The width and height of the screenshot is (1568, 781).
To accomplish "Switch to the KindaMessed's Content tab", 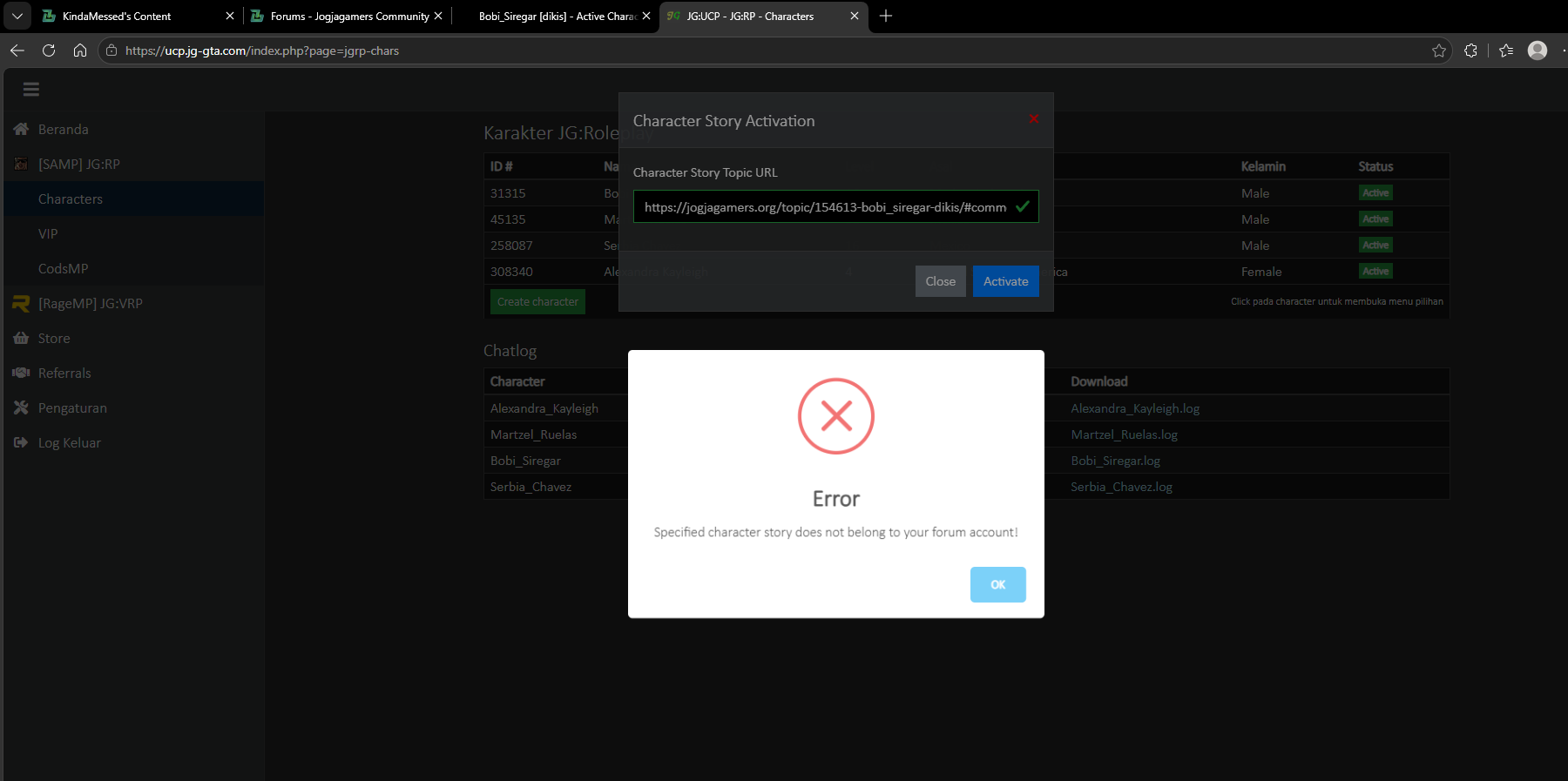I will pos(117,16).
